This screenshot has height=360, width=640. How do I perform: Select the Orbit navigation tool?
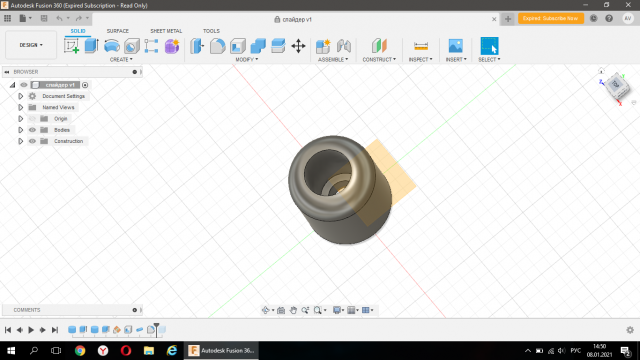point(266,310)
